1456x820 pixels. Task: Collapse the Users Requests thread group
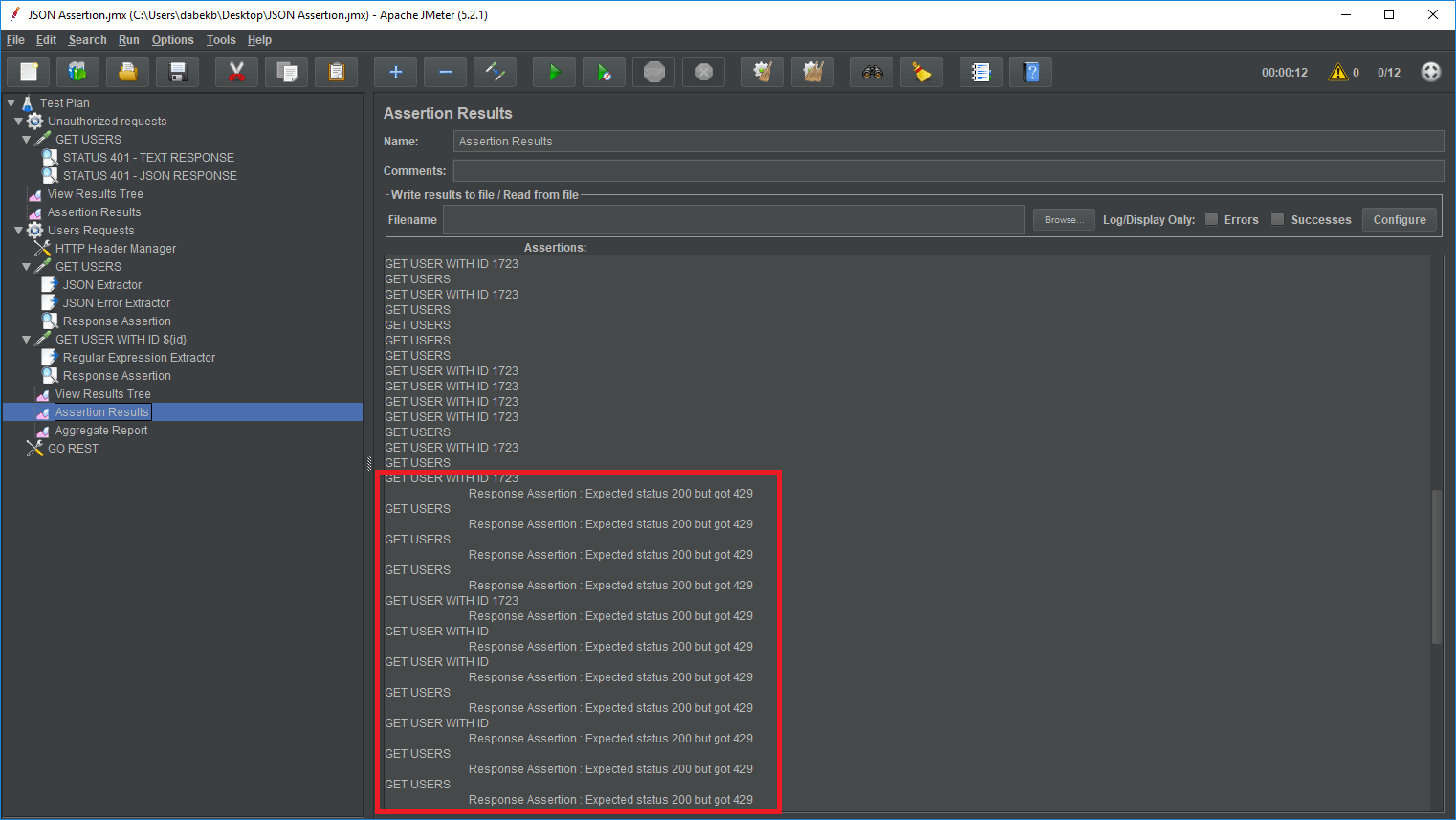point(18,231)
